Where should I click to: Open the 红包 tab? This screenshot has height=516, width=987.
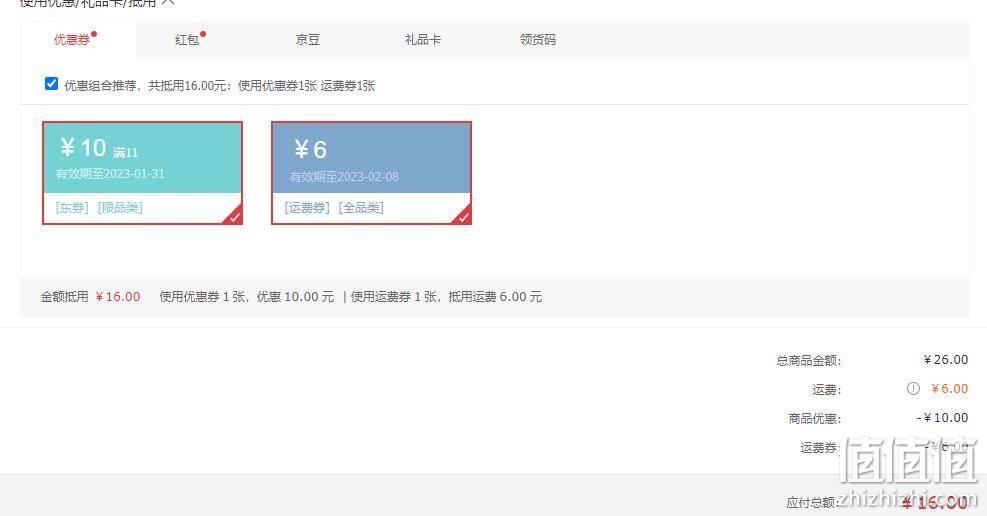(x=187, y=40)
